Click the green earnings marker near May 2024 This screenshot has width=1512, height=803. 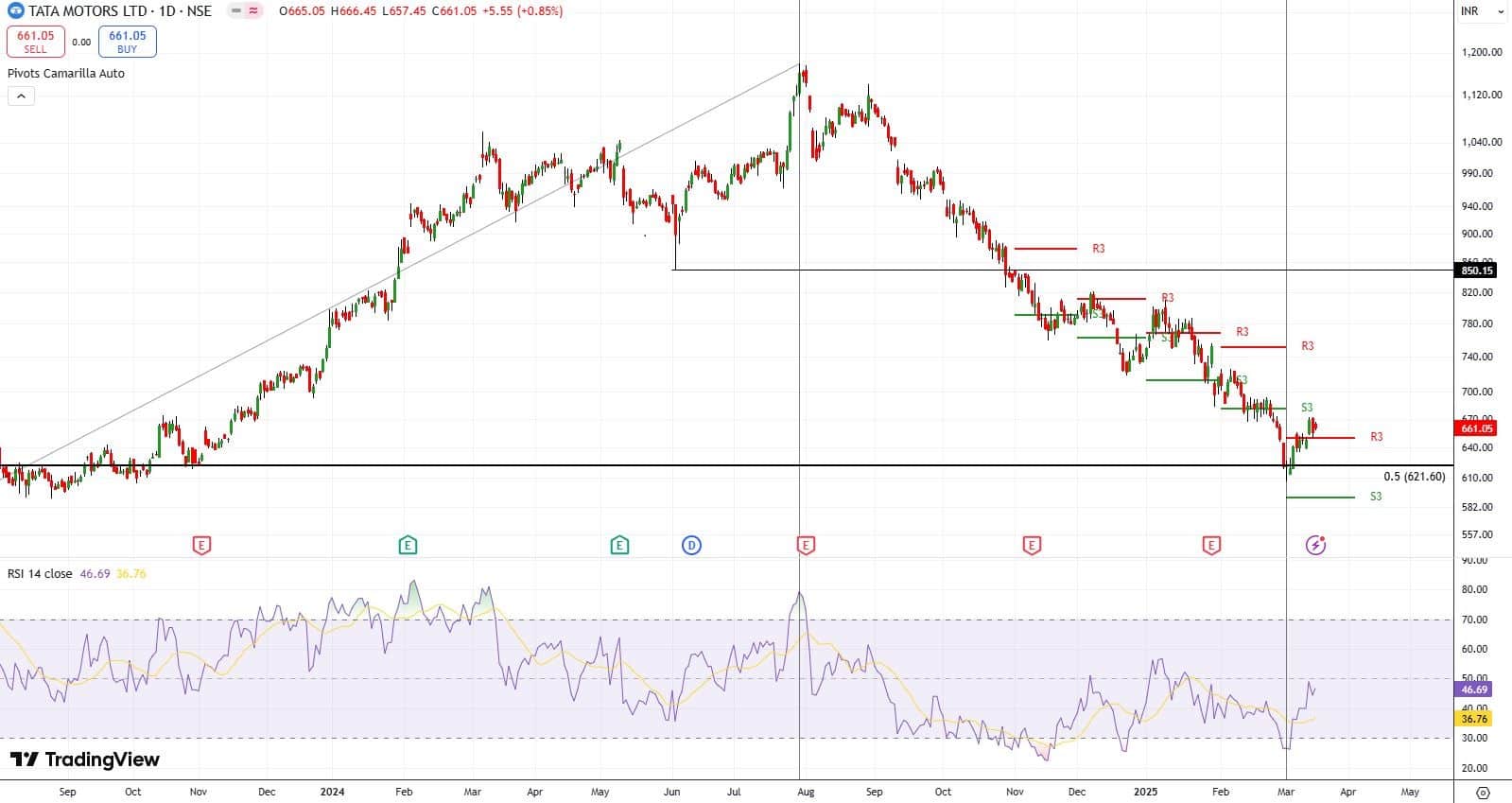(x=619, y=545)
